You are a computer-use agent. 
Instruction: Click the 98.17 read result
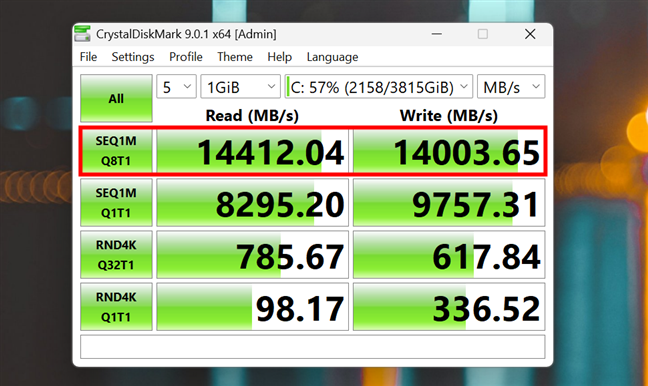click(x=253, y=307)
